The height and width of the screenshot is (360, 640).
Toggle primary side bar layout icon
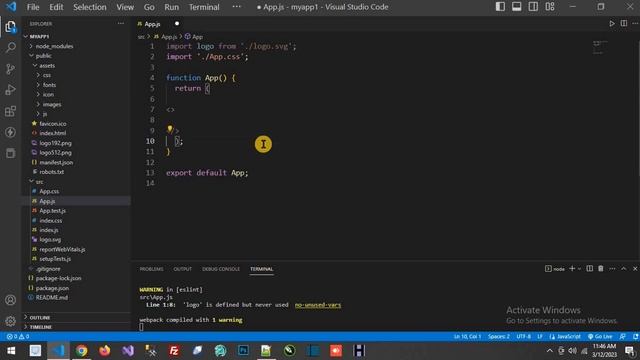(500, 7)
